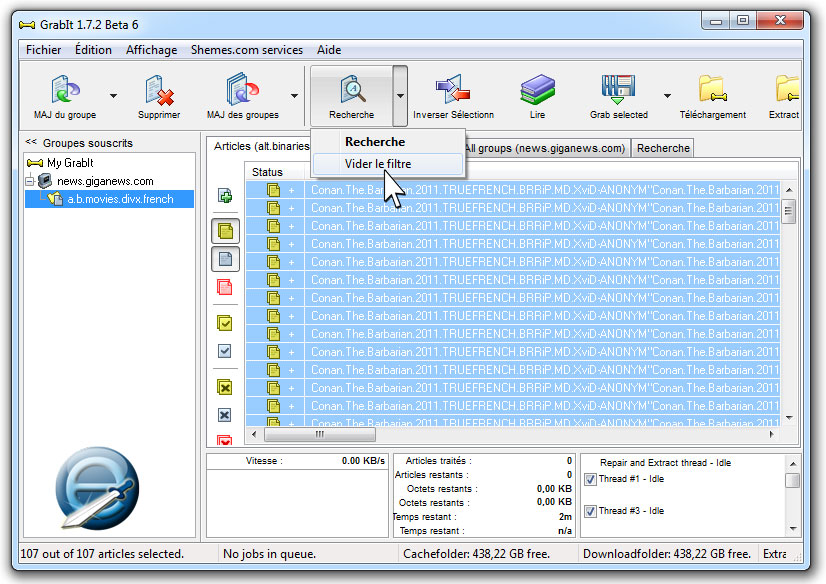Screen dimensions: 826x584
Task: Click the yellow checkmark mark-articles icon
Action: click(225, 323)
